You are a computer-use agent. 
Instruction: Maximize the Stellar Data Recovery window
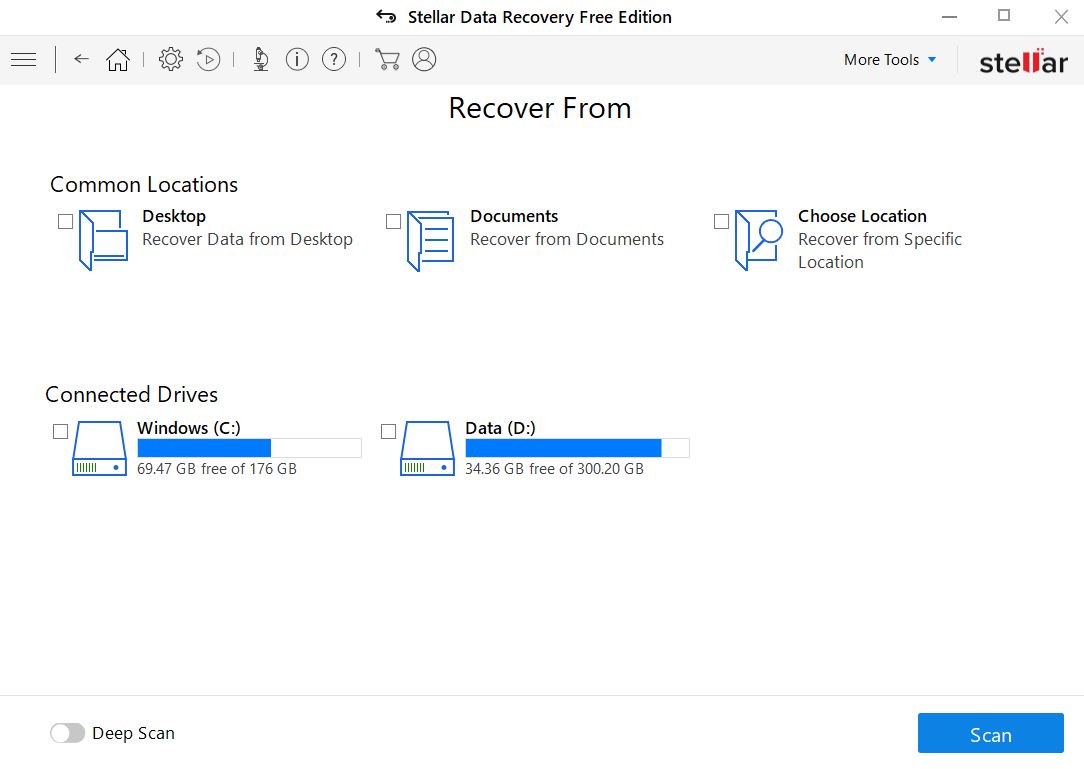[1004, 15]
